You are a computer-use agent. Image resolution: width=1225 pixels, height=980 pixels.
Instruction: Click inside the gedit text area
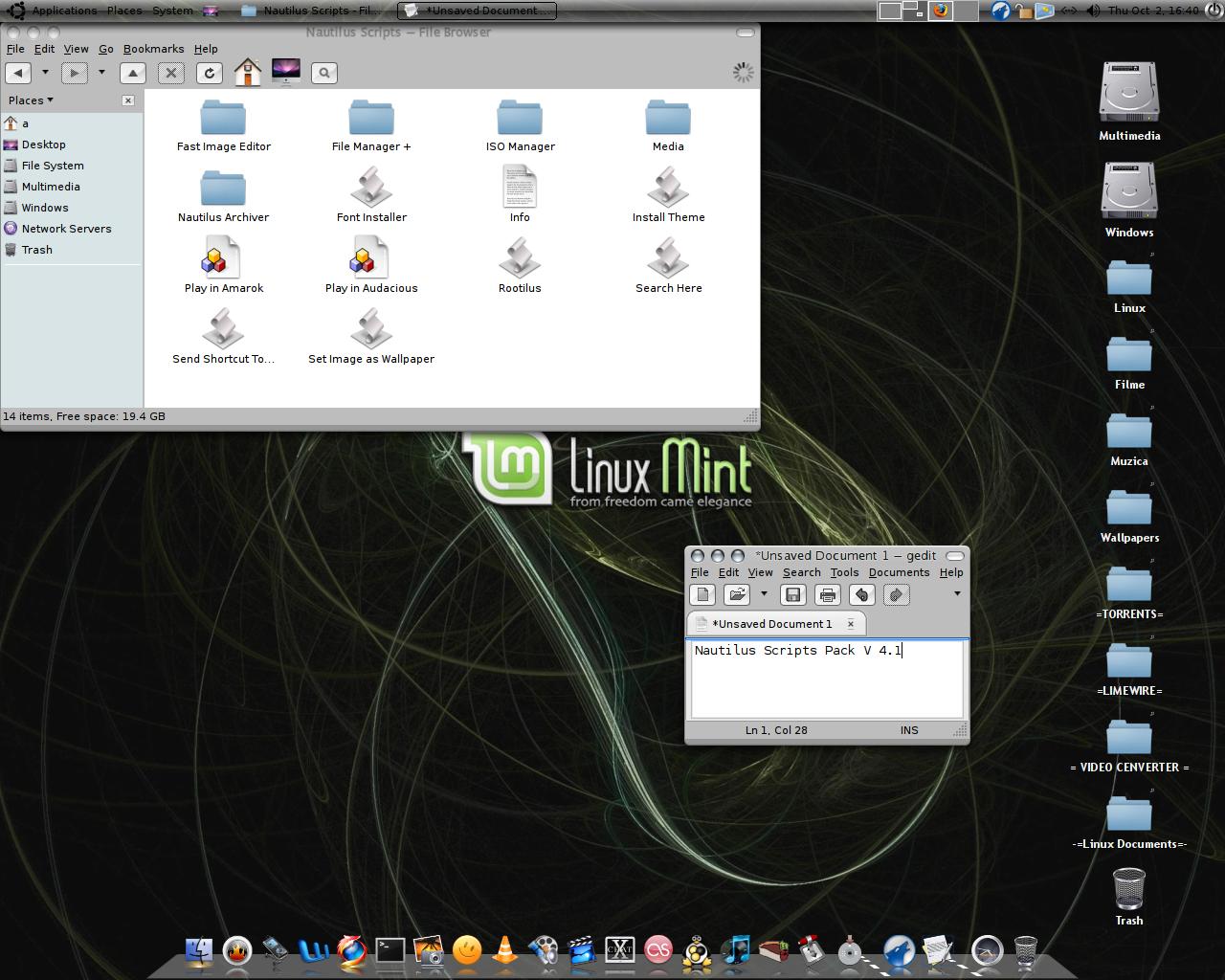(828, 679)
